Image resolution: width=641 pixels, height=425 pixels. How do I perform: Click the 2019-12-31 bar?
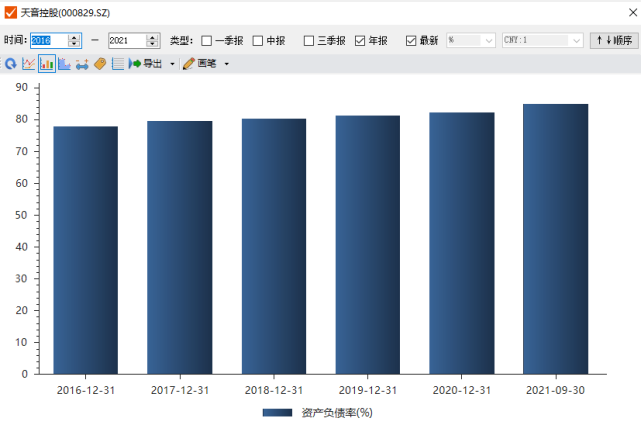click(368, 245)
